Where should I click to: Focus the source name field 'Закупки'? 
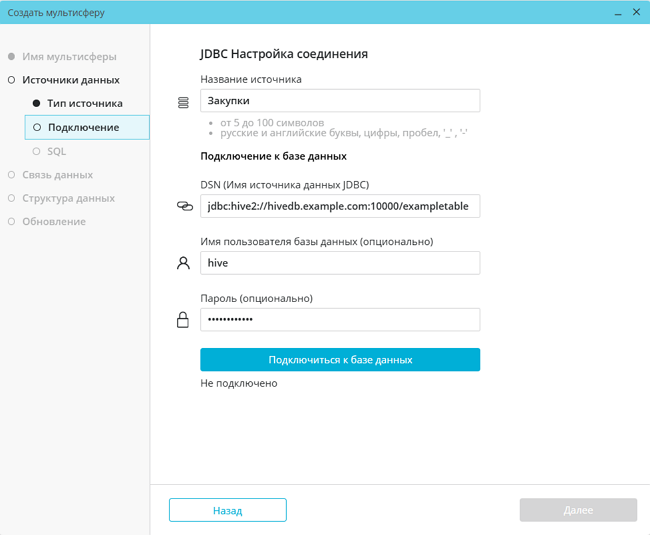pyautogui.click(x=340, y=101)
